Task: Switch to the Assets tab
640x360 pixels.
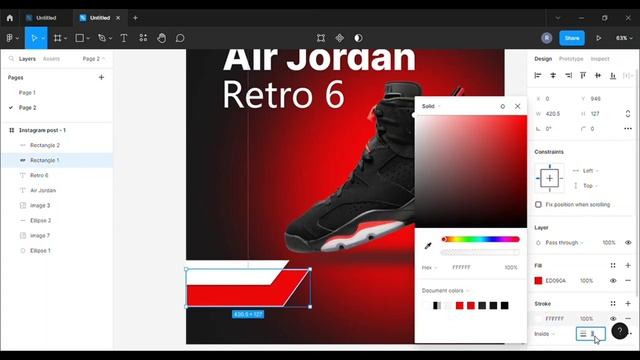Action: coord(51,59)
